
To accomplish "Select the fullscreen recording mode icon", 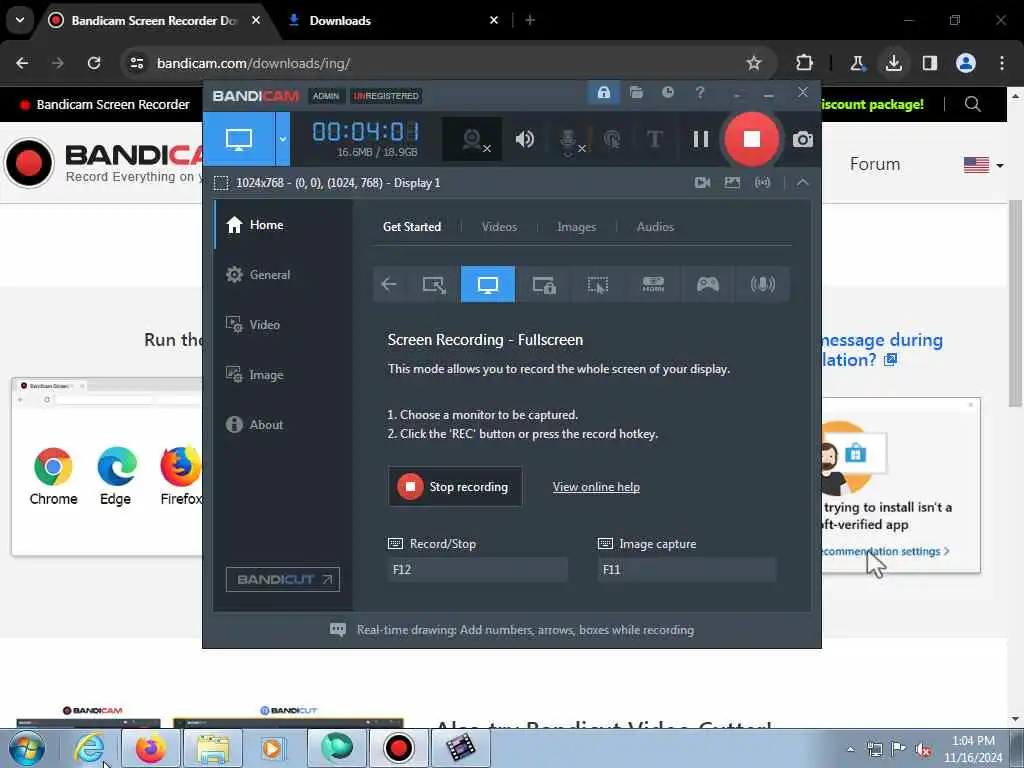I will [x=488, y=284].
